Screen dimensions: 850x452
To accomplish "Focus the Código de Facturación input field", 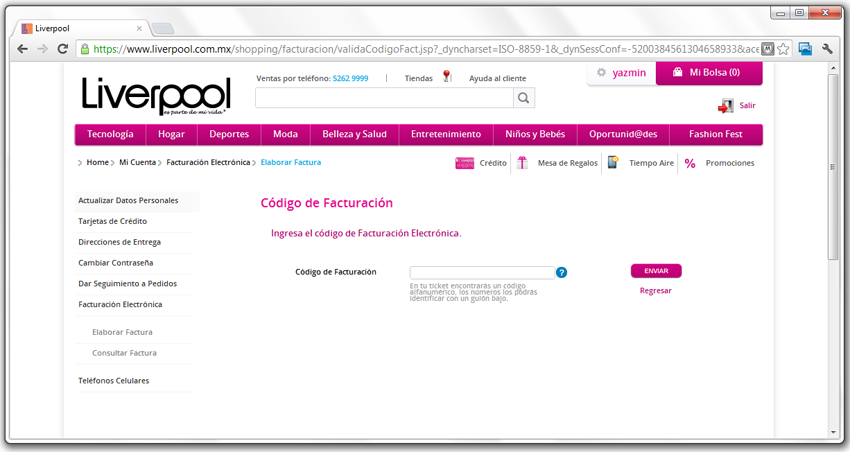I will [482, 272].
